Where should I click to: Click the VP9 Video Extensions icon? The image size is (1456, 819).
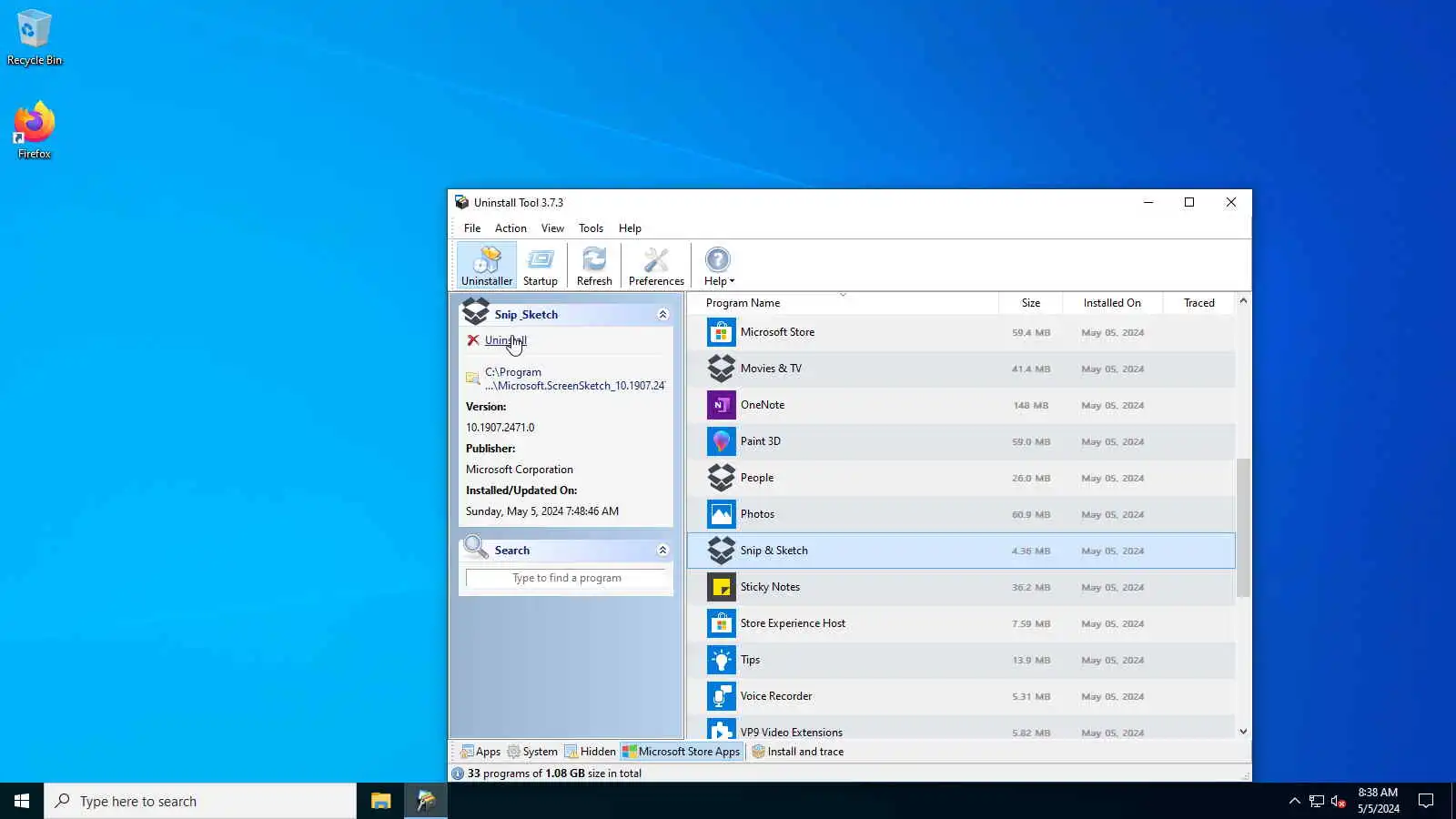pyautogui.click(x=721, y=729)
